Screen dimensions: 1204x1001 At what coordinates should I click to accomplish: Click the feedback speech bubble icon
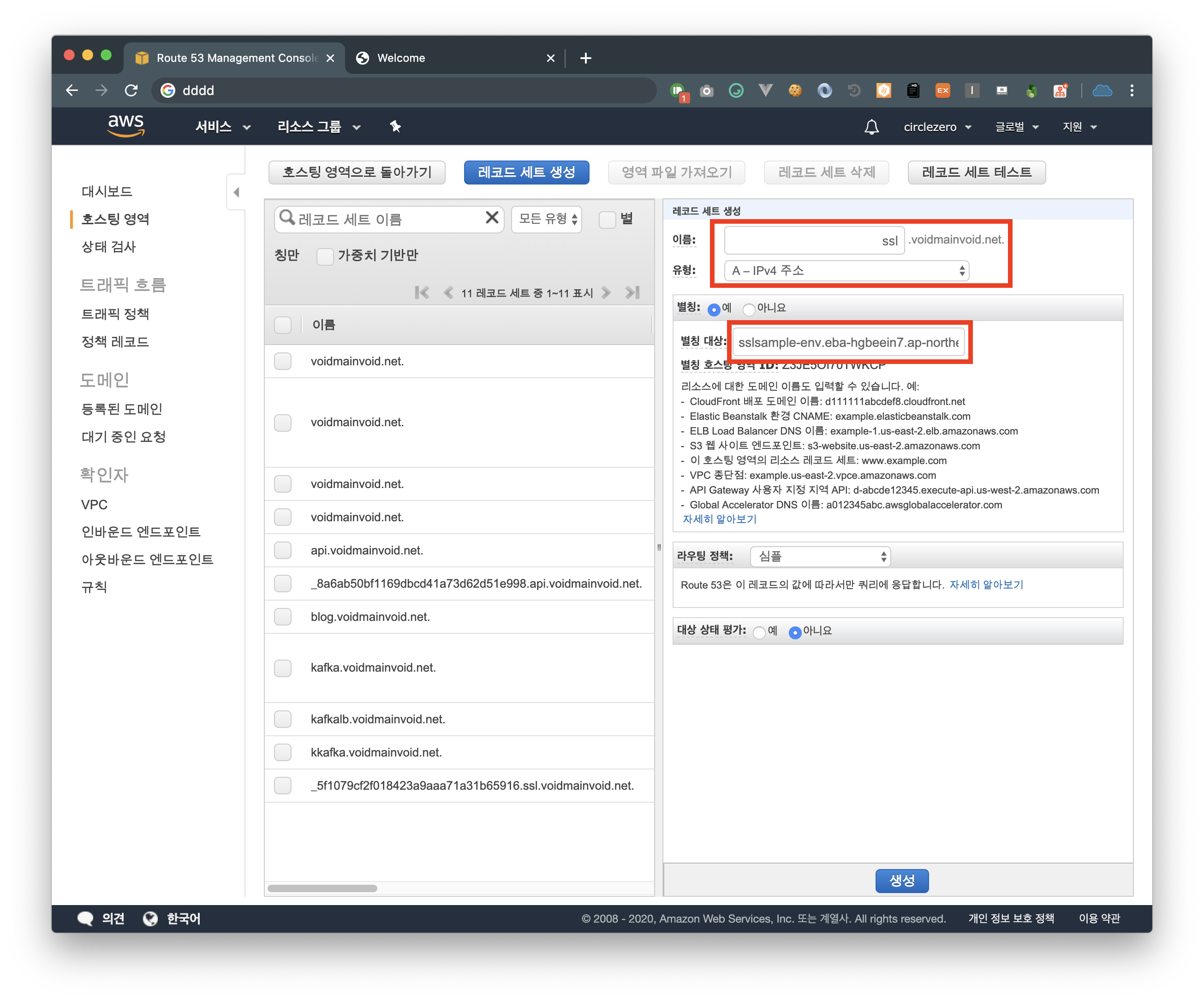(85, 918)
